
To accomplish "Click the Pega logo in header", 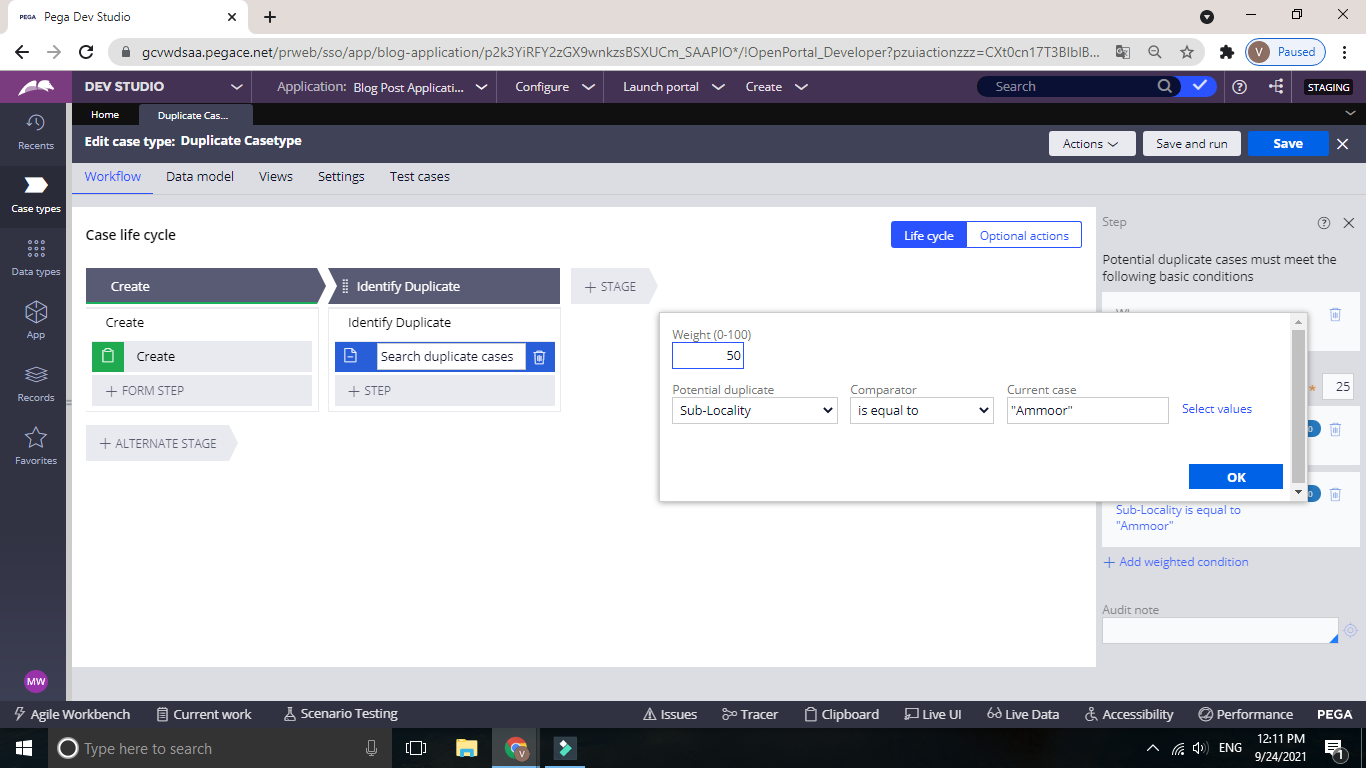I will [36, 87].
